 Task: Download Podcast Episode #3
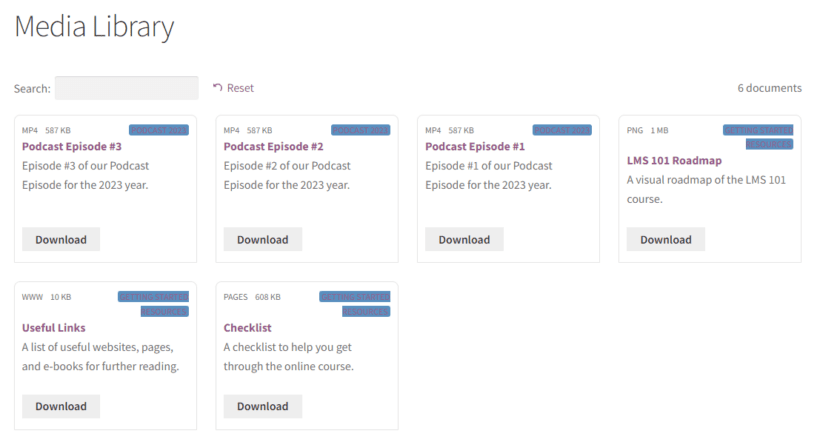pos(61,240)
